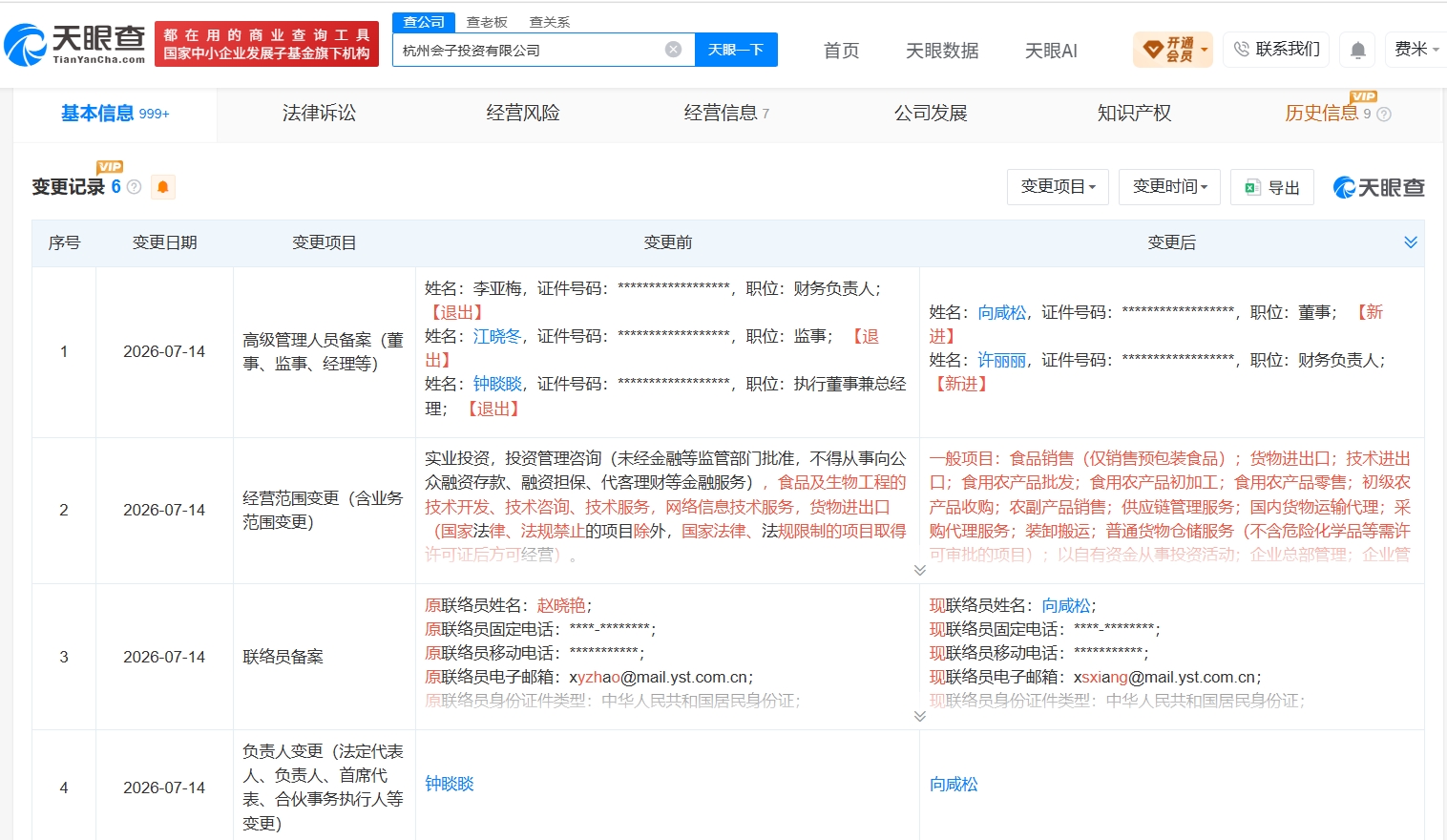Clear the search box with the X icon
Screen dimensions: 1447x840
[674, 50]
